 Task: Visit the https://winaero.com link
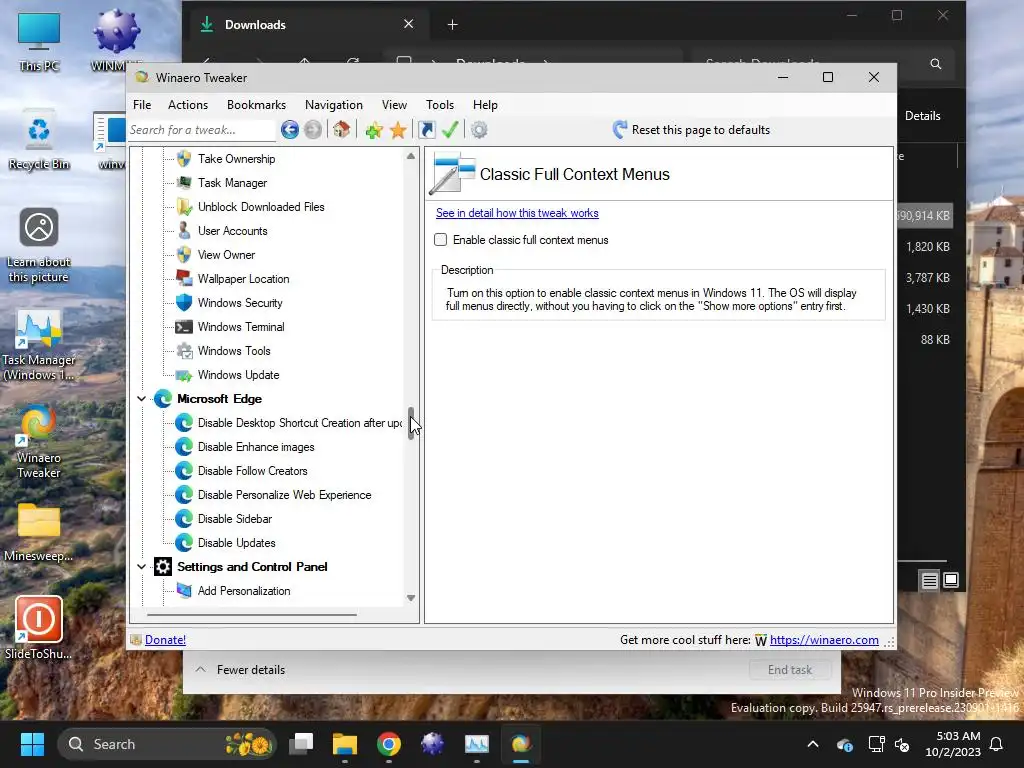pyautogui.click(x=824, y=640)
